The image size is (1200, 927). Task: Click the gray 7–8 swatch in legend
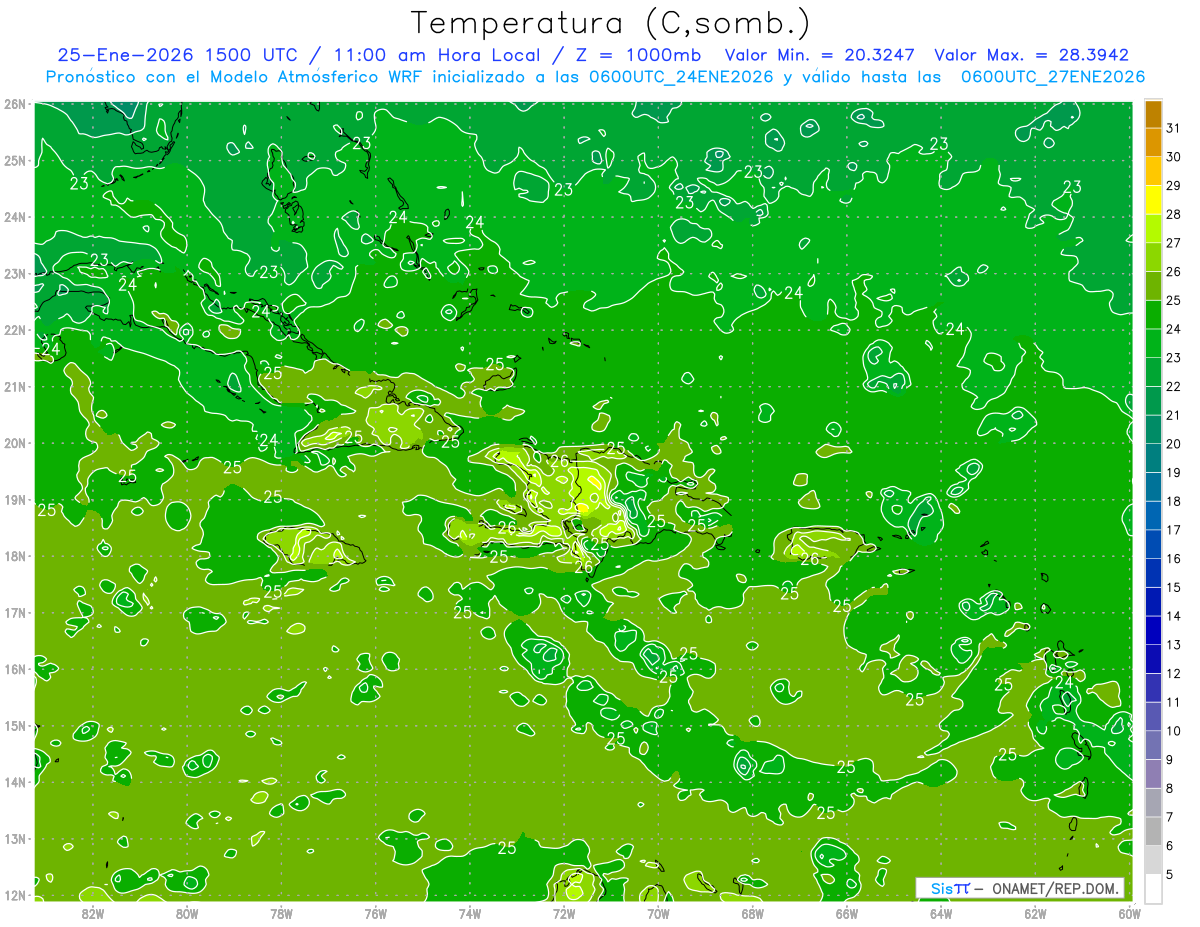(1153, 802)
